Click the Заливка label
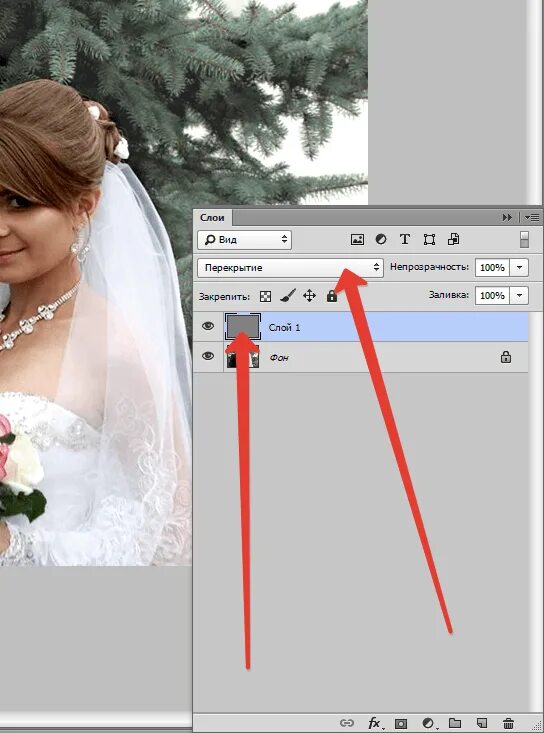The height and width of the screenshot is (733, 544). point(449,295)
